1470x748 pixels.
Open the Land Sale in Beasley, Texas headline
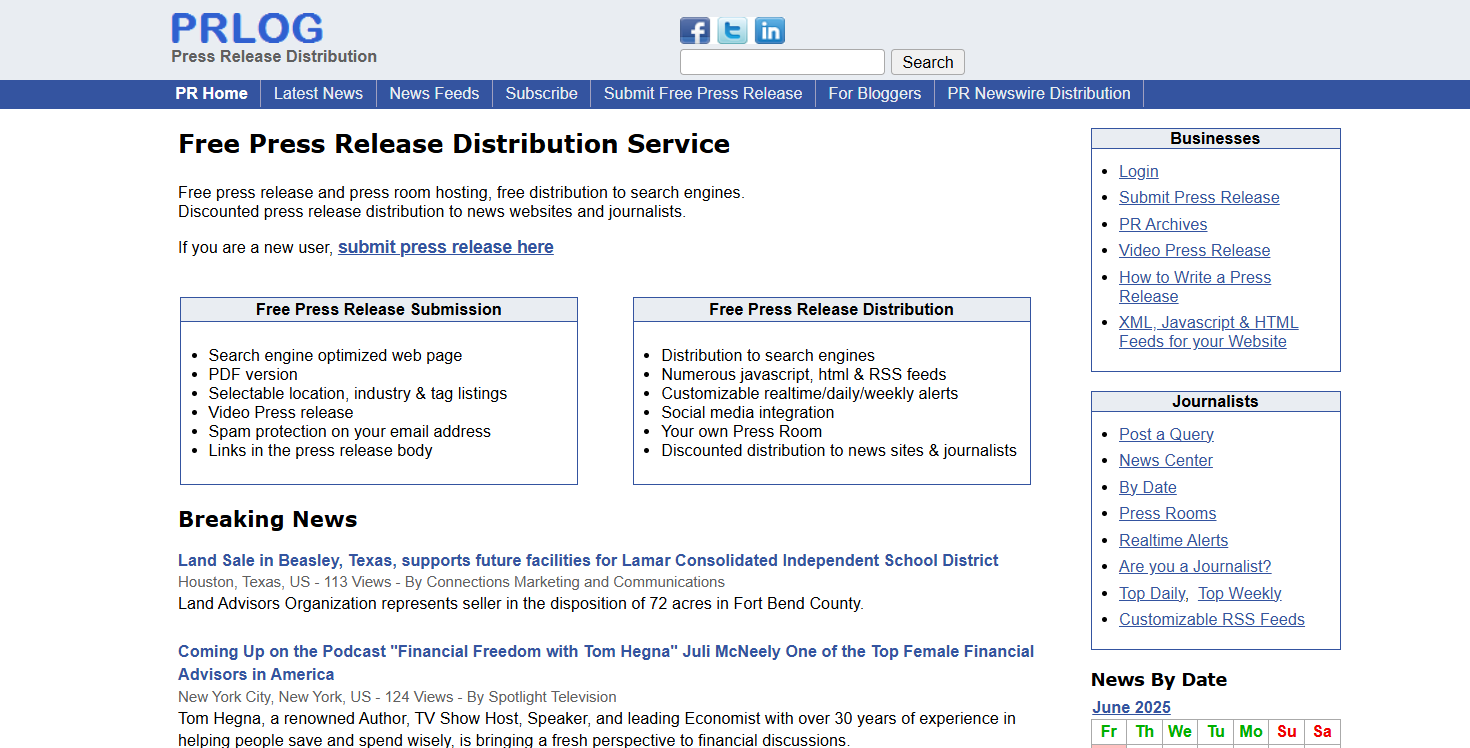point(588,560)
